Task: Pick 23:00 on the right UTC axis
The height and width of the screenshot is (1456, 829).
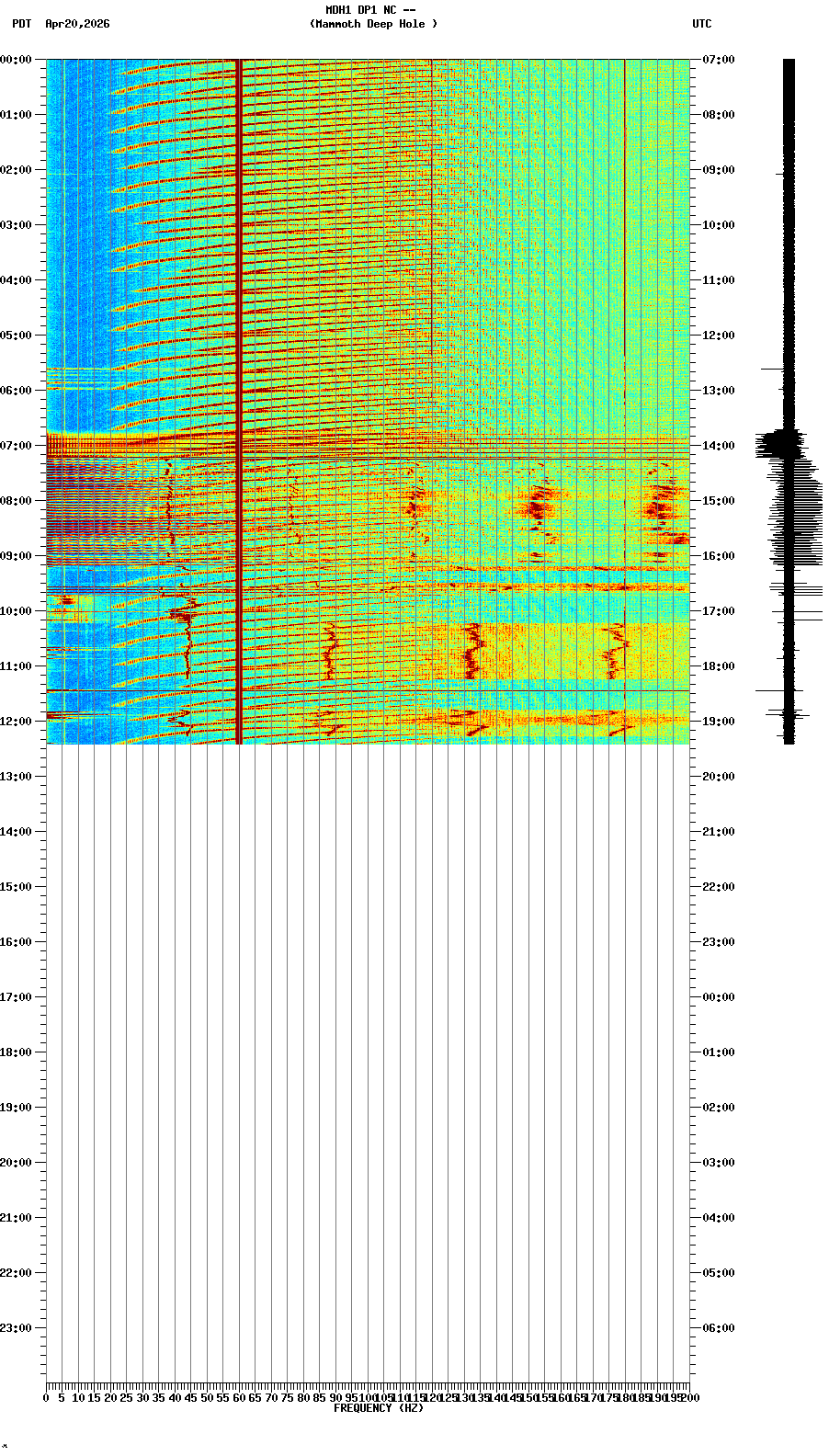Action: [719, 942]
